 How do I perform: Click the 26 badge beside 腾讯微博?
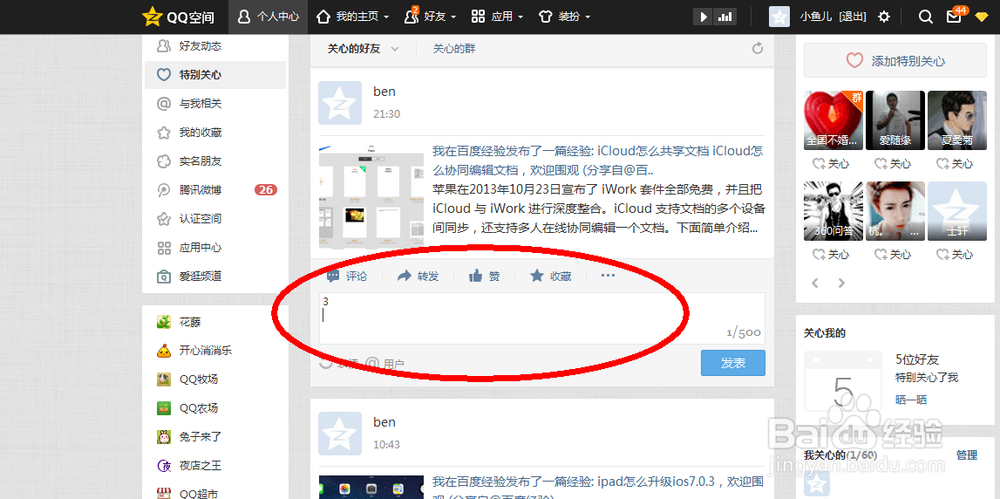(x=265, y=190)
